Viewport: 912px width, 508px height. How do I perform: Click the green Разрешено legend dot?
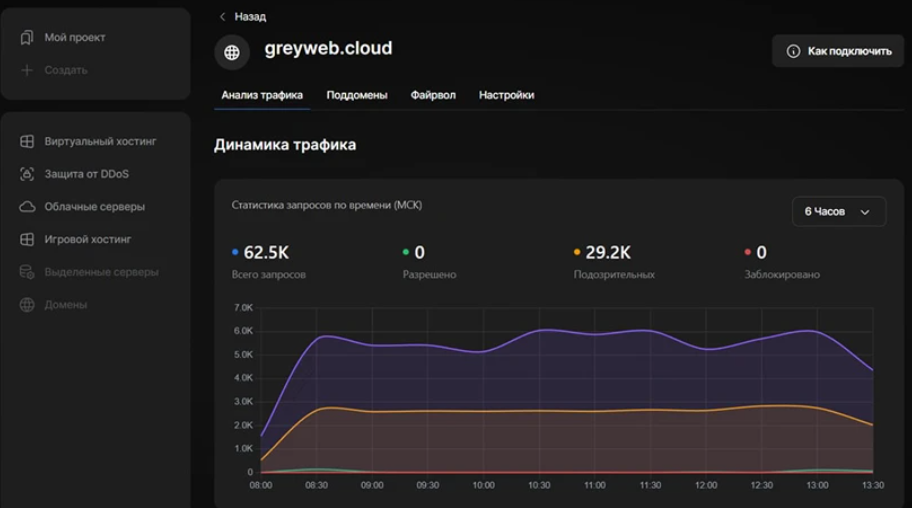pyautogui.click(x=406, y=253)
